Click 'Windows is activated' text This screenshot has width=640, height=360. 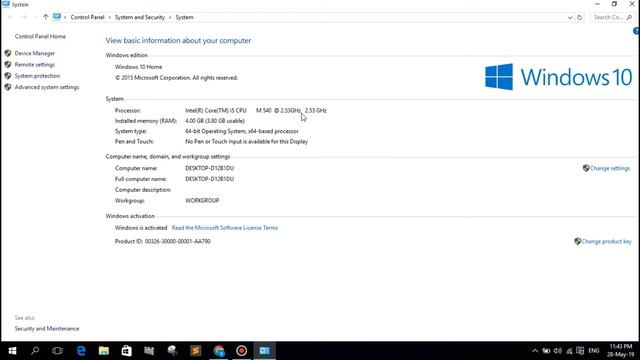(141, 228)
